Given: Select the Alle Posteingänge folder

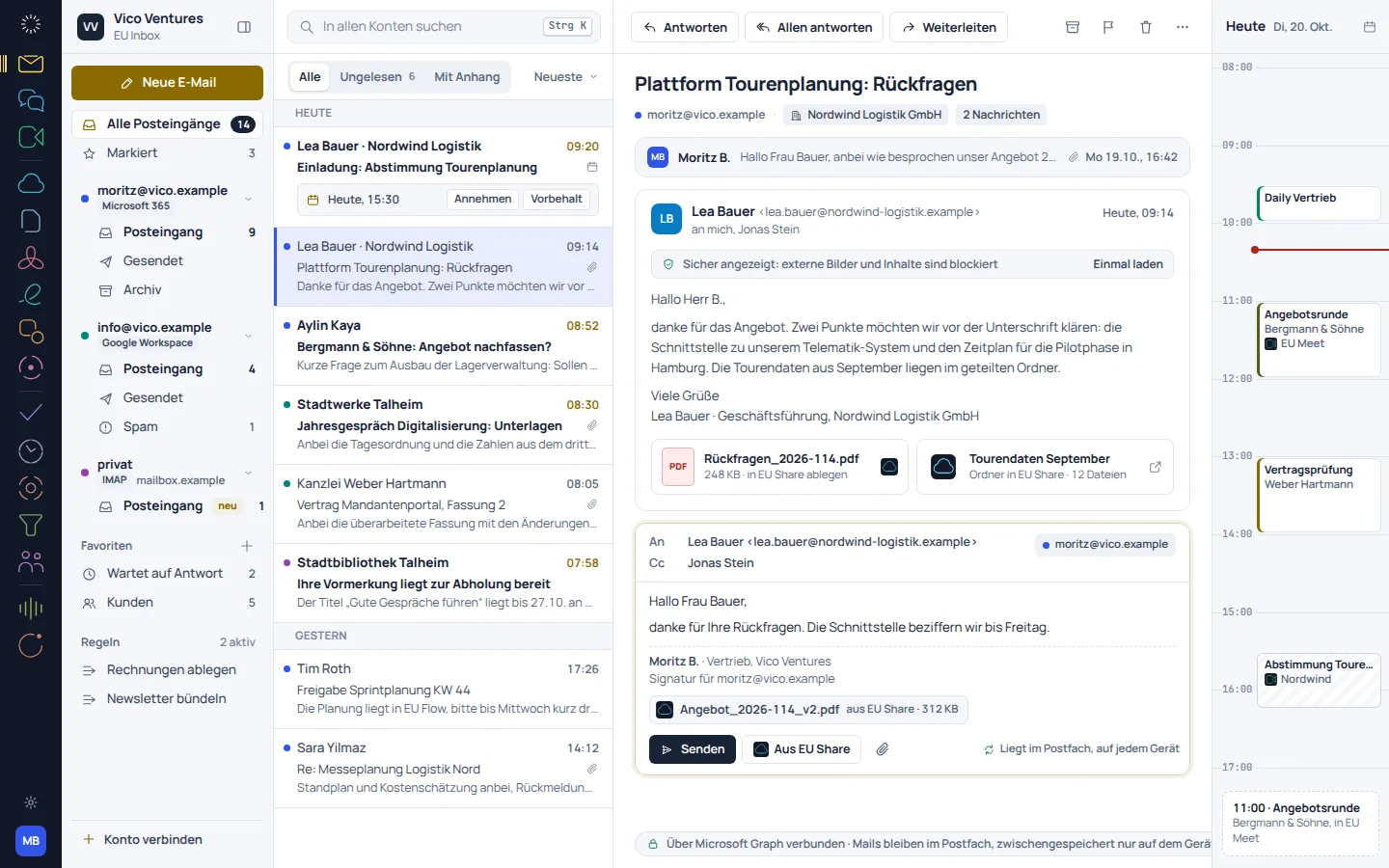Looking at the screenshot, I should click(167, 124).
